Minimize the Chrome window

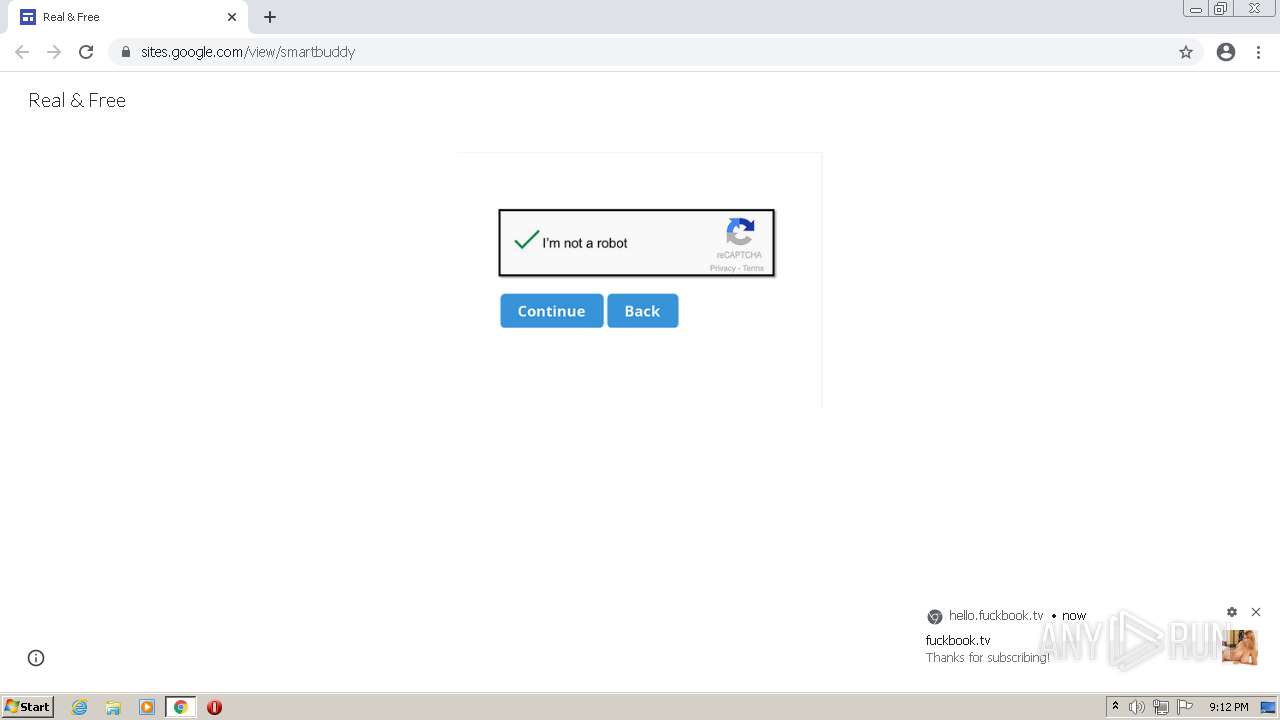(1196, 9)
